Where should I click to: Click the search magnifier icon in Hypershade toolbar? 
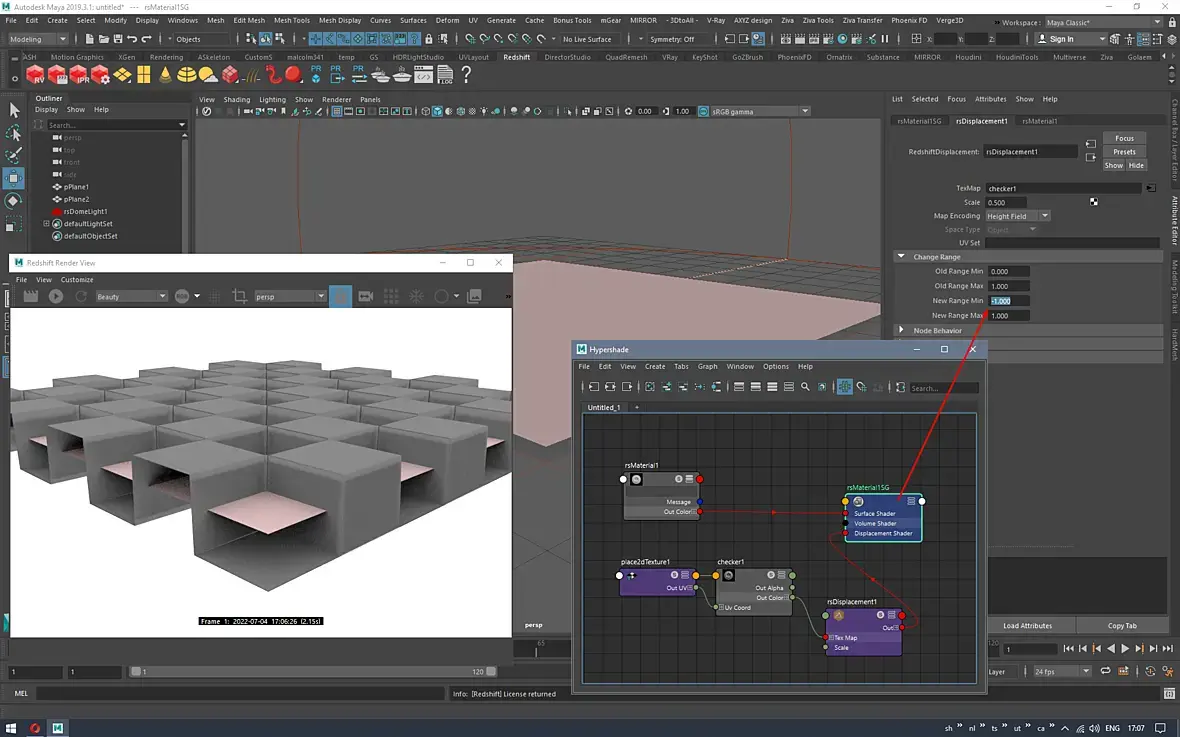pos(805,387)
